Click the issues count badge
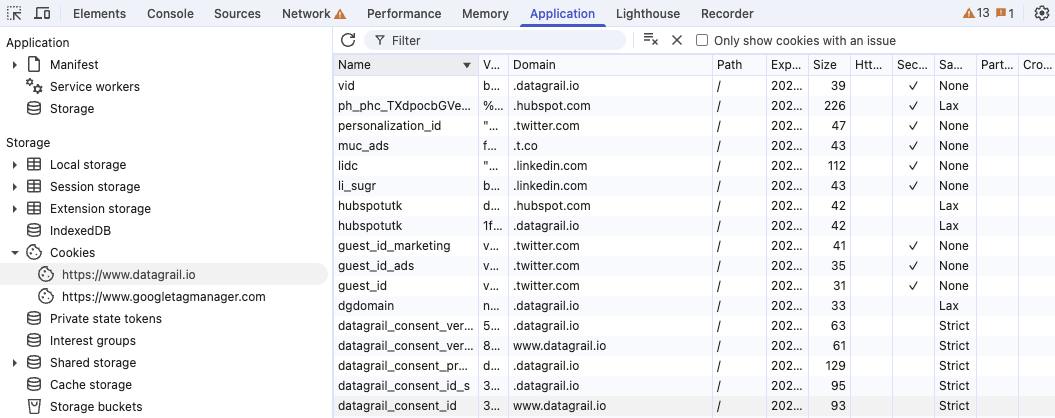The height and width of the screenshot is (418, 1055). pos(1005,14)
